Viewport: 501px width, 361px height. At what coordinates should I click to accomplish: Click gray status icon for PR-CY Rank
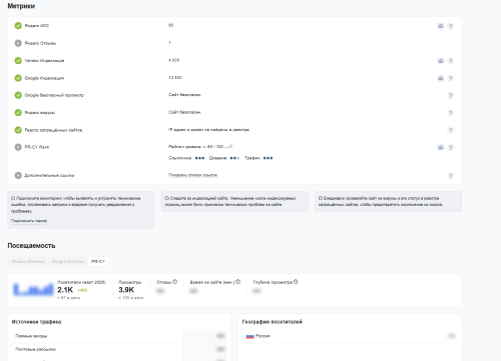coord(18,147)
